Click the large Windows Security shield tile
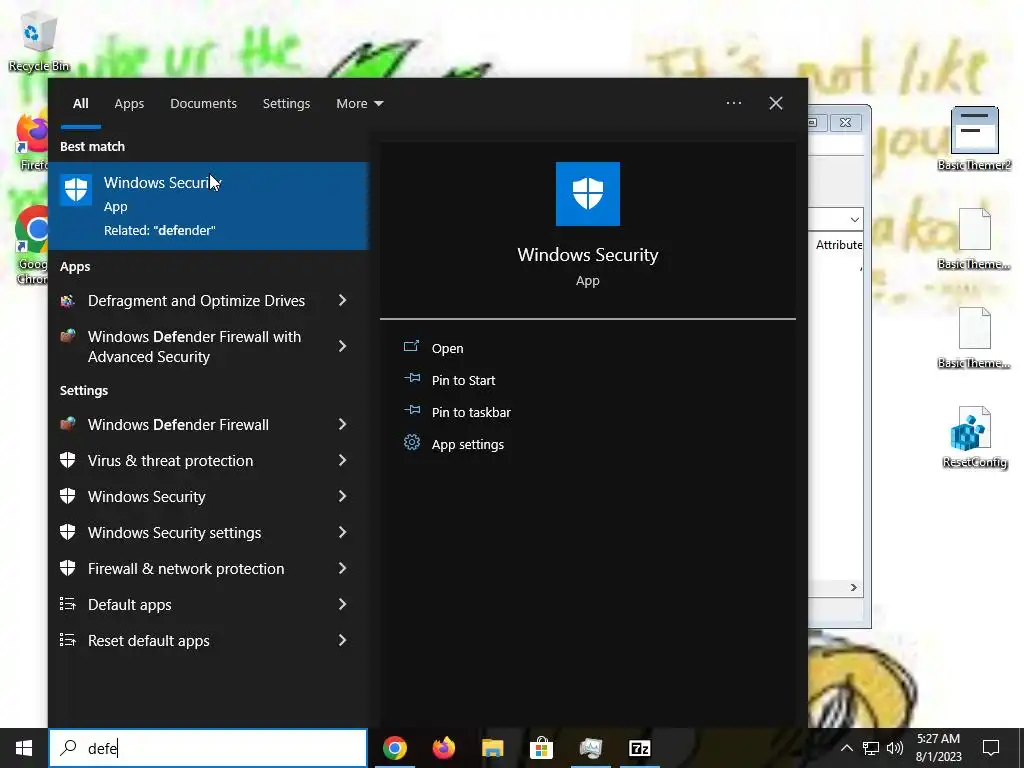This screenshot has width=1024, height=768. click(x=588, y=194)
